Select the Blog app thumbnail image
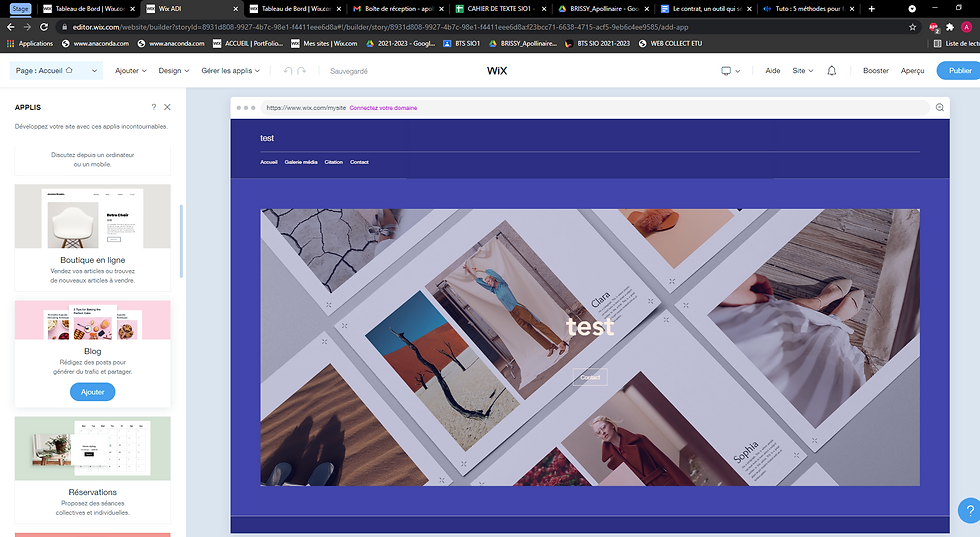 (x=92, y=320)
